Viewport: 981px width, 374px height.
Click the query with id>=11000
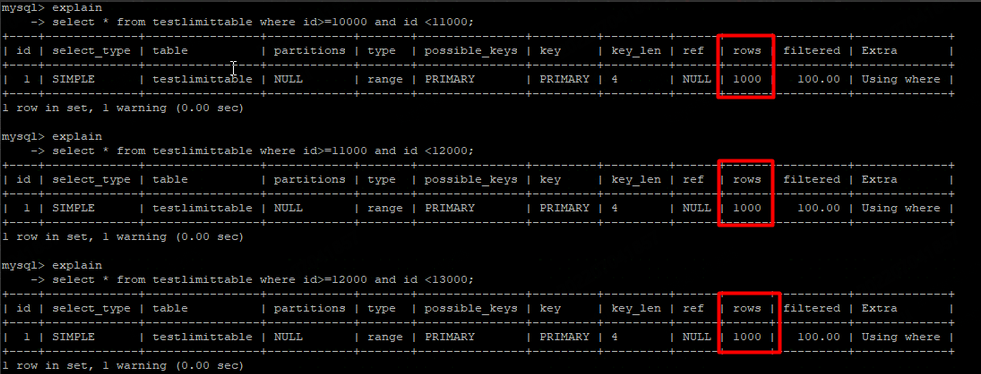pyautogui.click(x=263, y=151)
